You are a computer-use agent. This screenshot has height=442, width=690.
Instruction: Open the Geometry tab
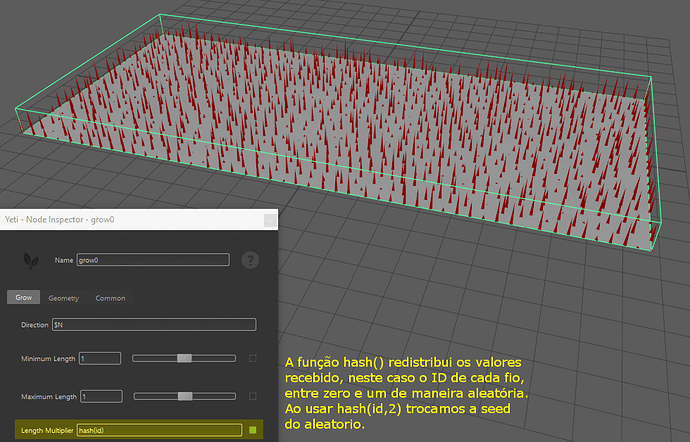click(x=63, y=297)
